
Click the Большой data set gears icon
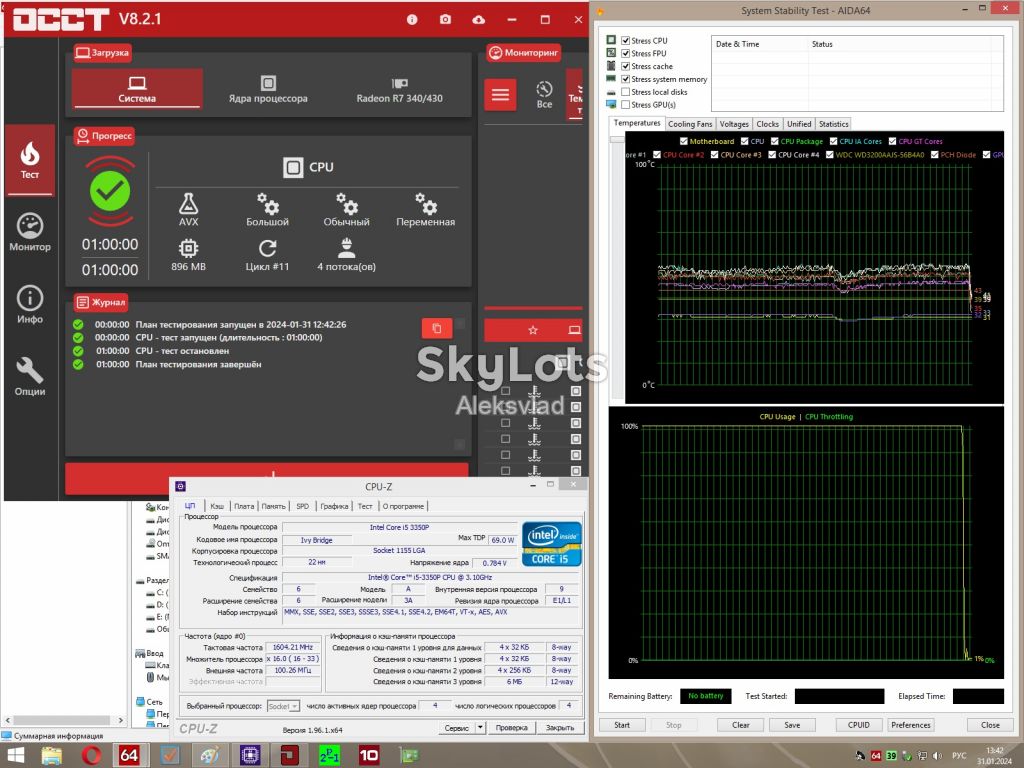click(x=268, y=204)
